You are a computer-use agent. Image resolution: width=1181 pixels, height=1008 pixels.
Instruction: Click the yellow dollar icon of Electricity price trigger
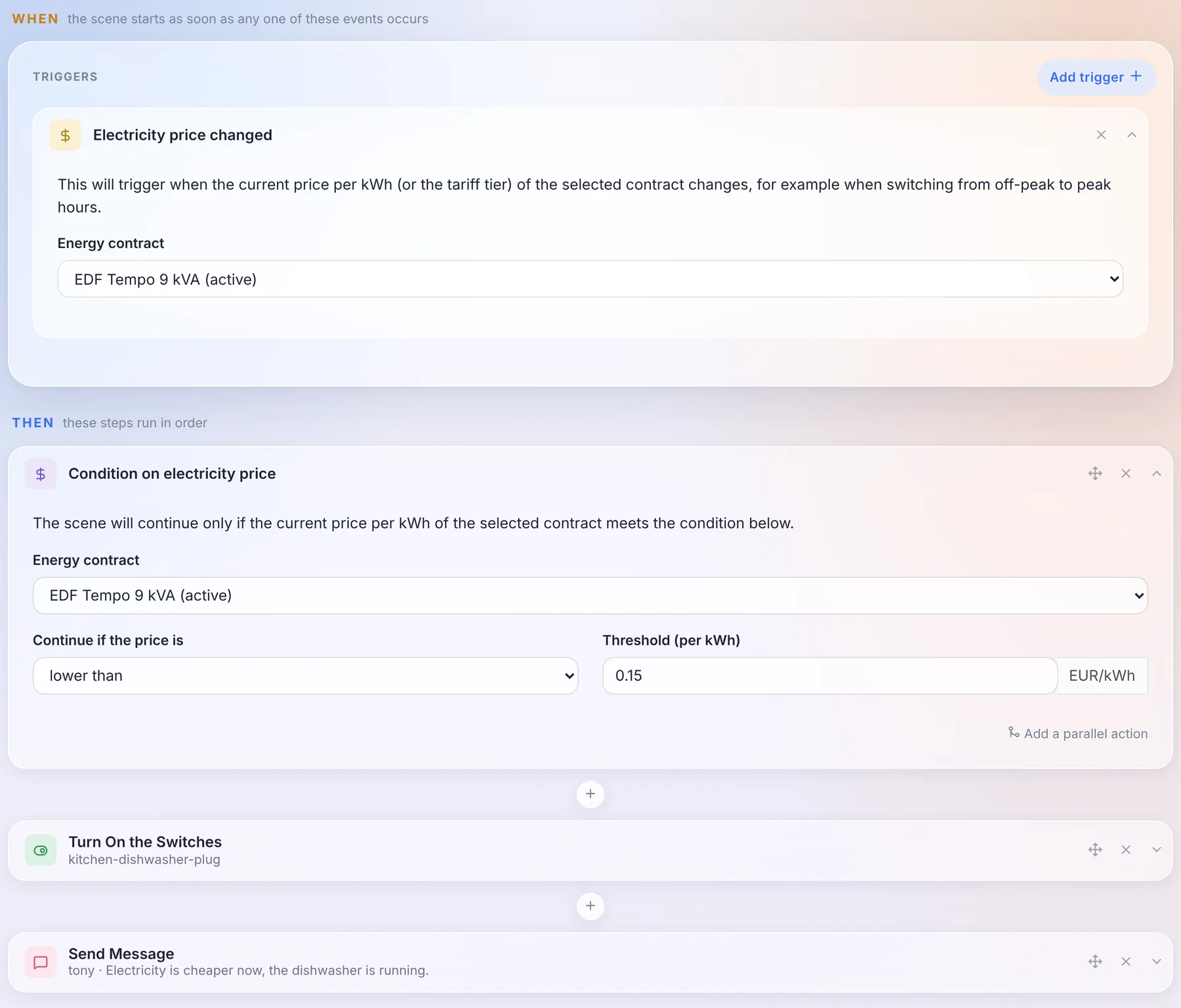pyautogui.click(x=65, y=135)
